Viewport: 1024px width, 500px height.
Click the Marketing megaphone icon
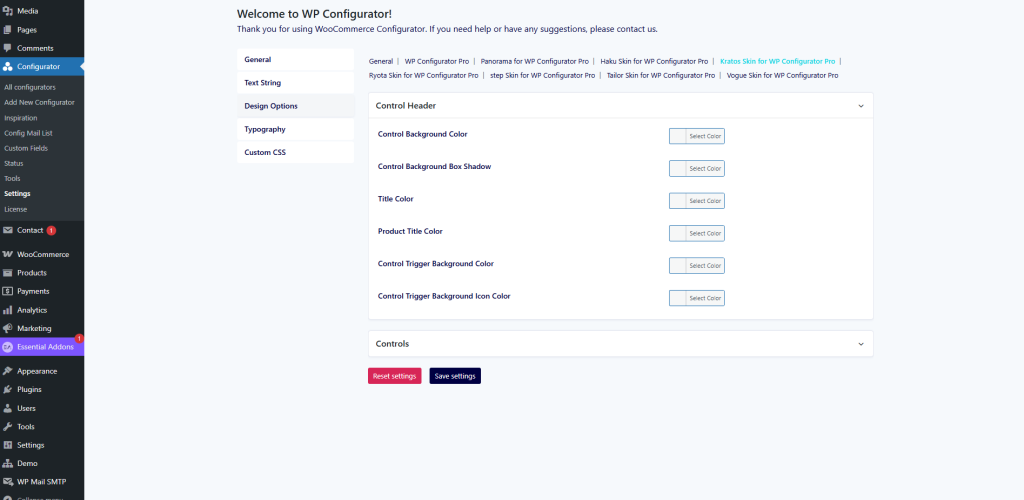click(8, 328)
